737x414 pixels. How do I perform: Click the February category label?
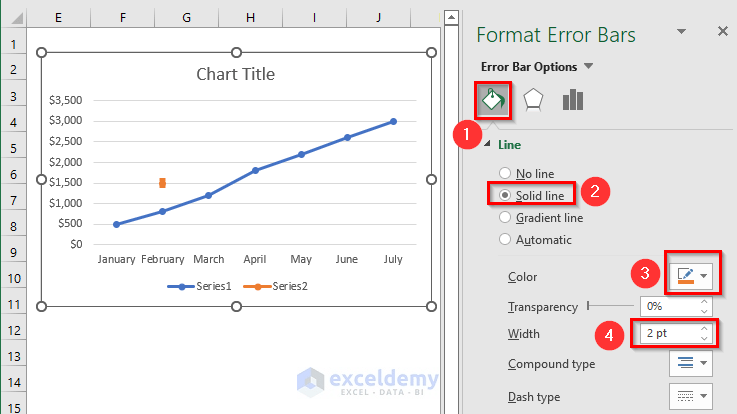[163, 259]
